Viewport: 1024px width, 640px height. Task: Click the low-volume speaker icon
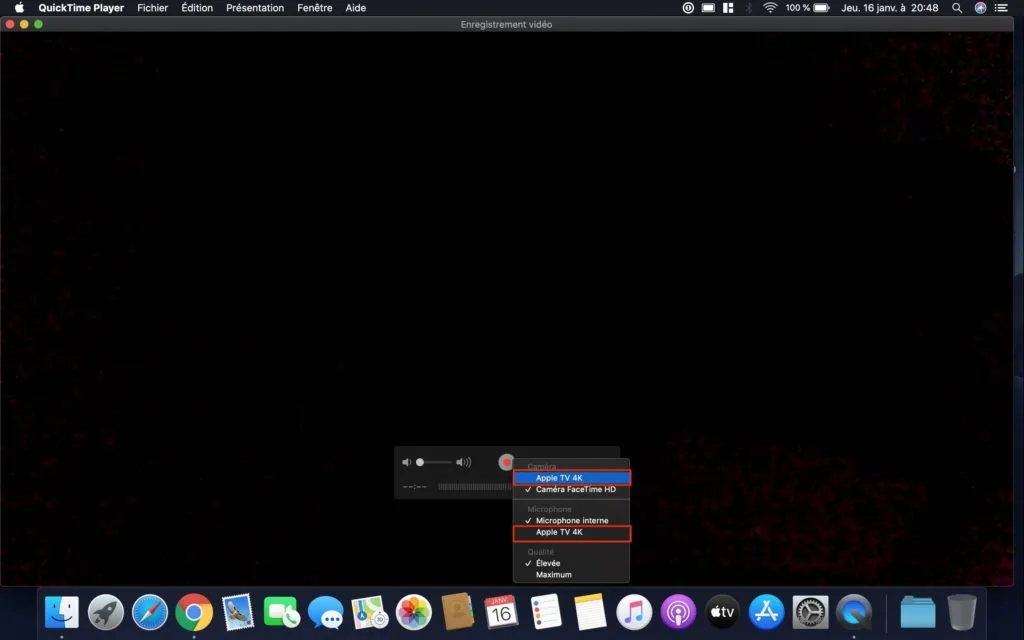(x=406, y=462)
